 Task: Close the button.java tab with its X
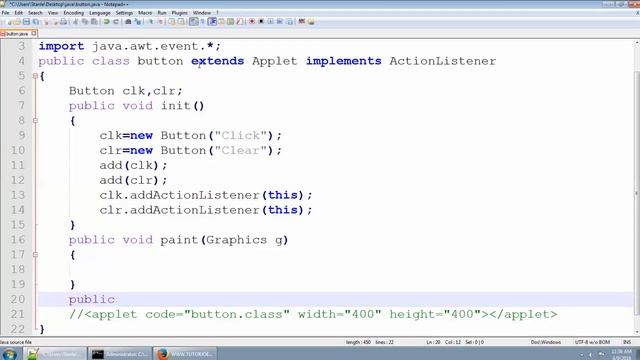click(x=34, y=33)
